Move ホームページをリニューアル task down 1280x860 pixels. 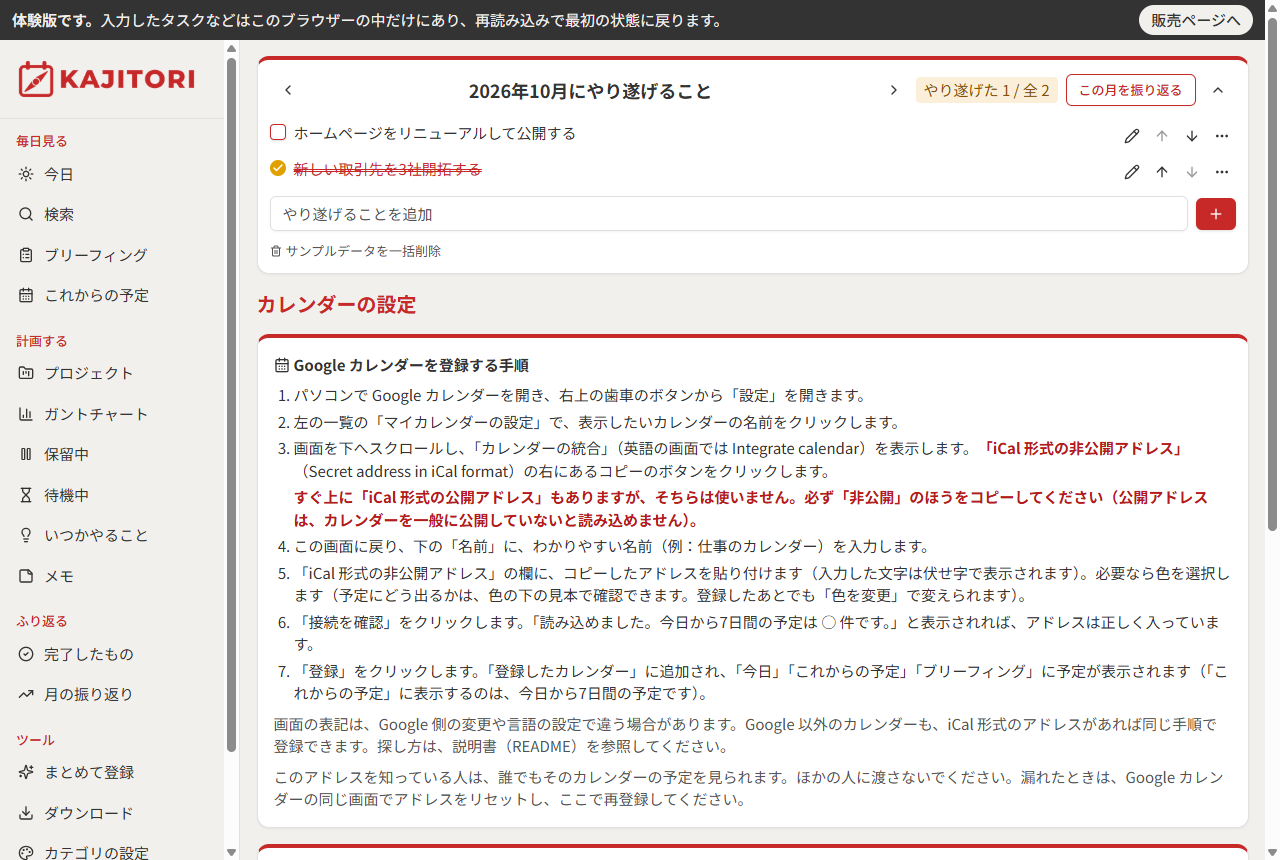click(x=1192, y=136)
